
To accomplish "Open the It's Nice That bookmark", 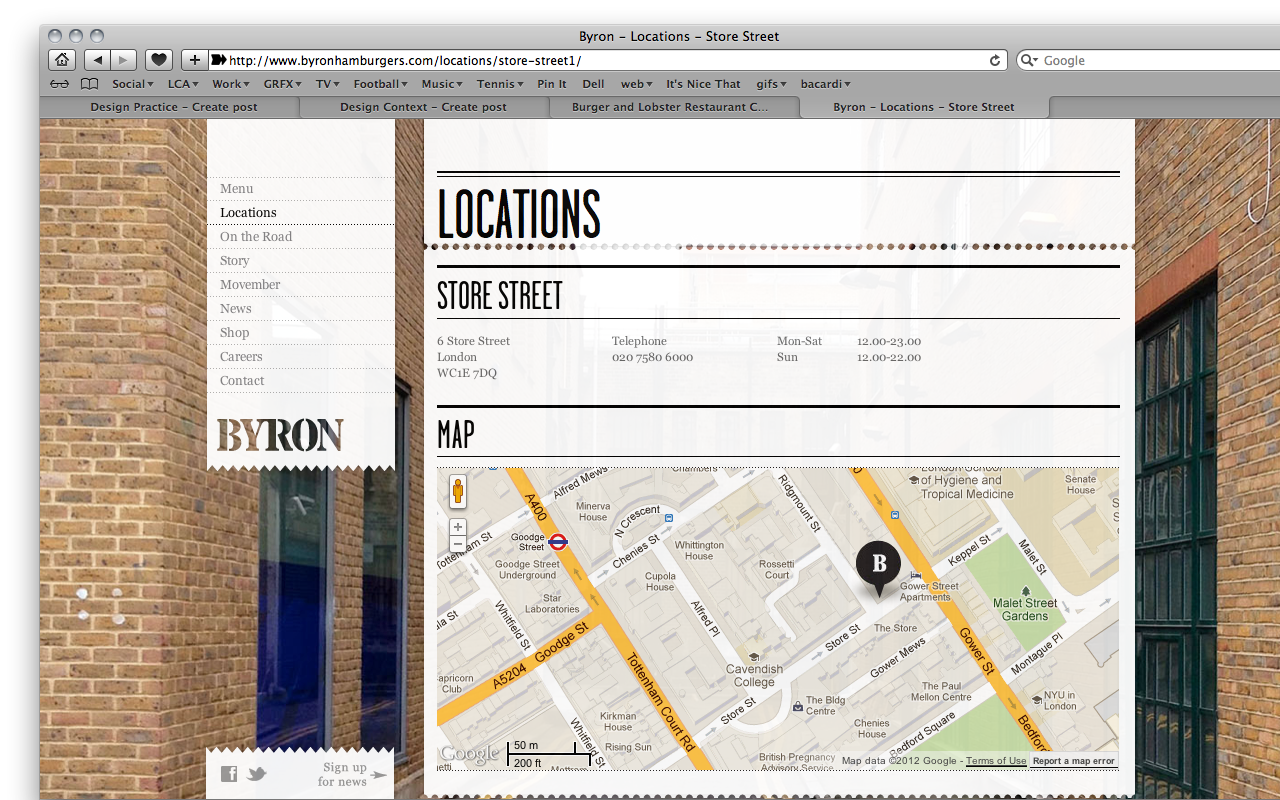I will (704, 84).
